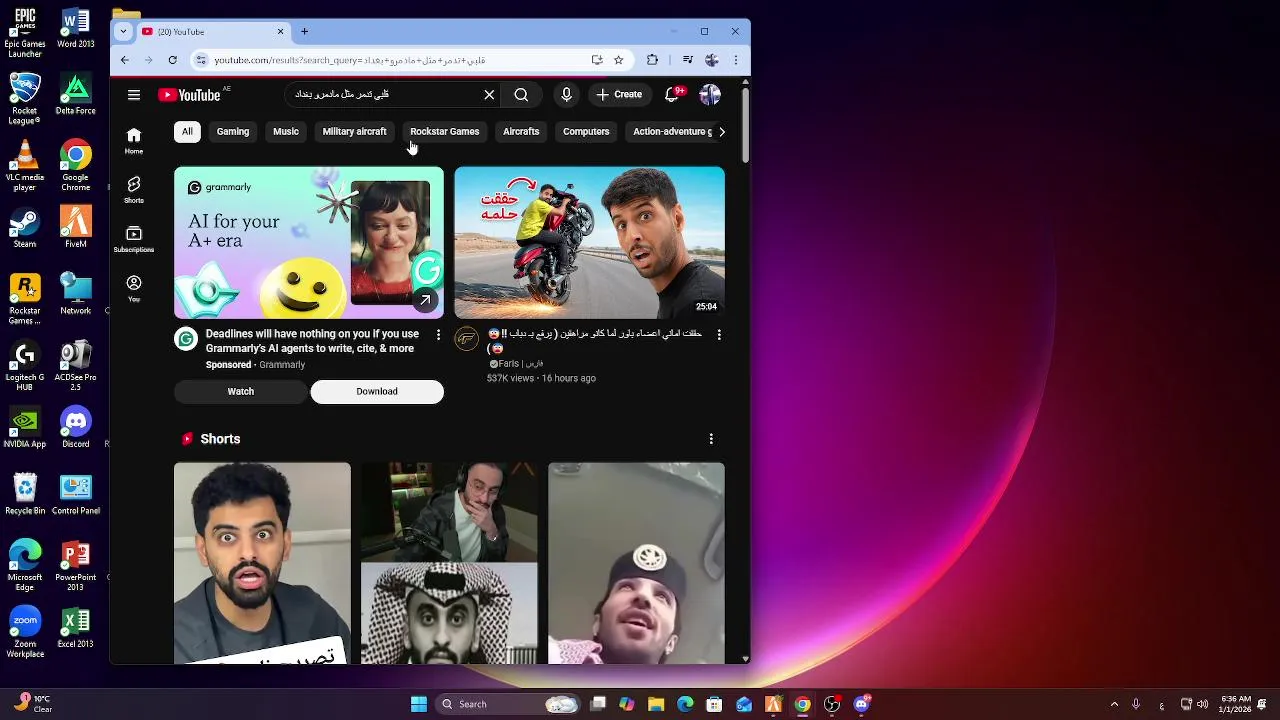
Task: Open Faris channel avatar icon
Action: coord(467,339)
